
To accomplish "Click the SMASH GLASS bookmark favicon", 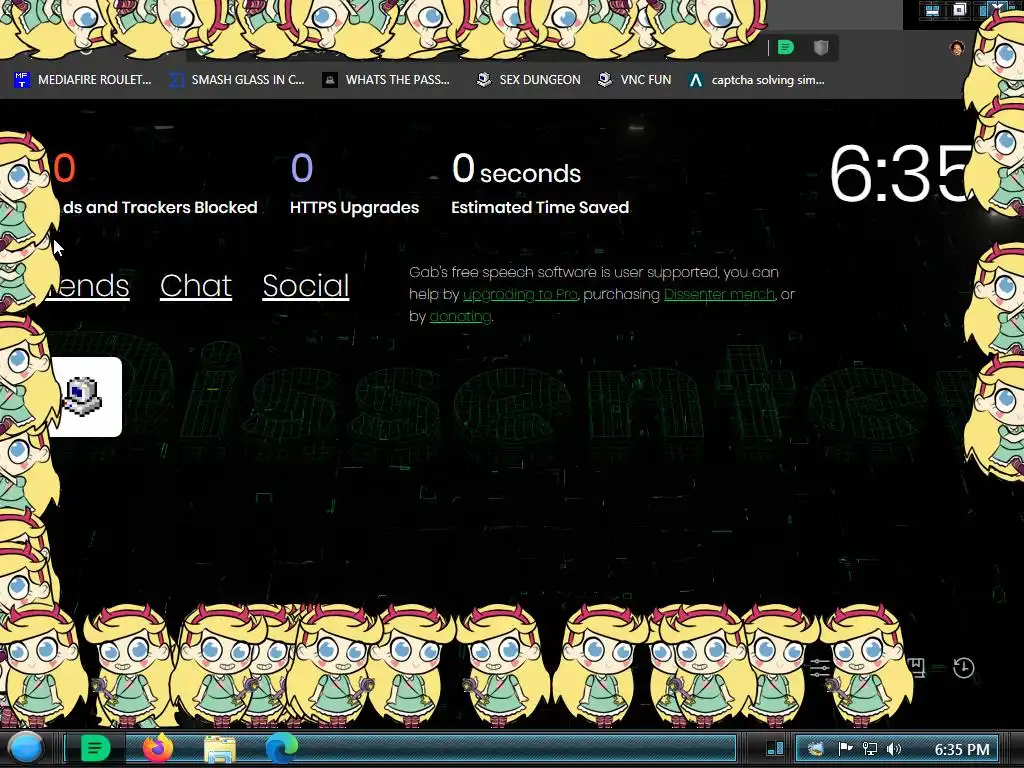I will tap(176, 80).
